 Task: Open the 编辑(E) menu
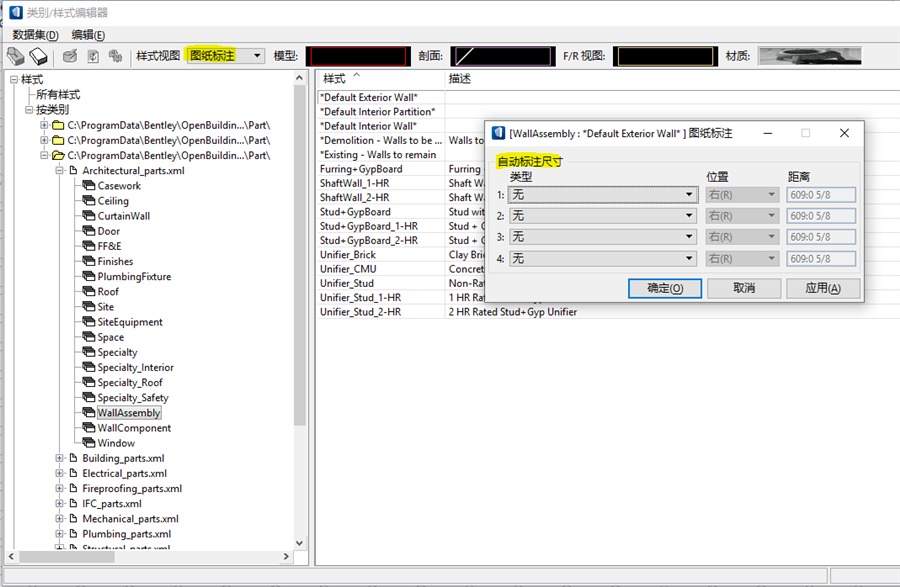(88, 35)
